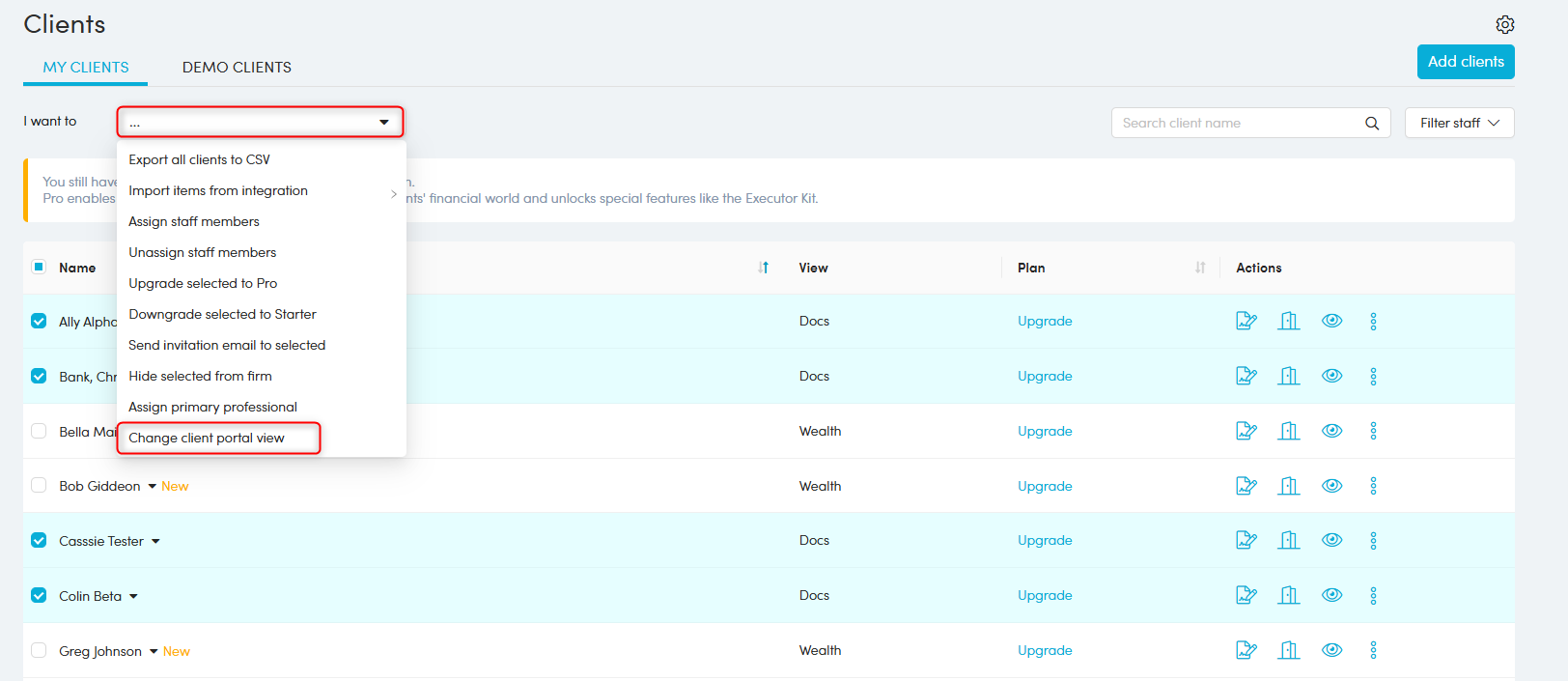Expand the arrow next to Colin Beta
The image size is (1568, 681).
(x=133, y=597)
